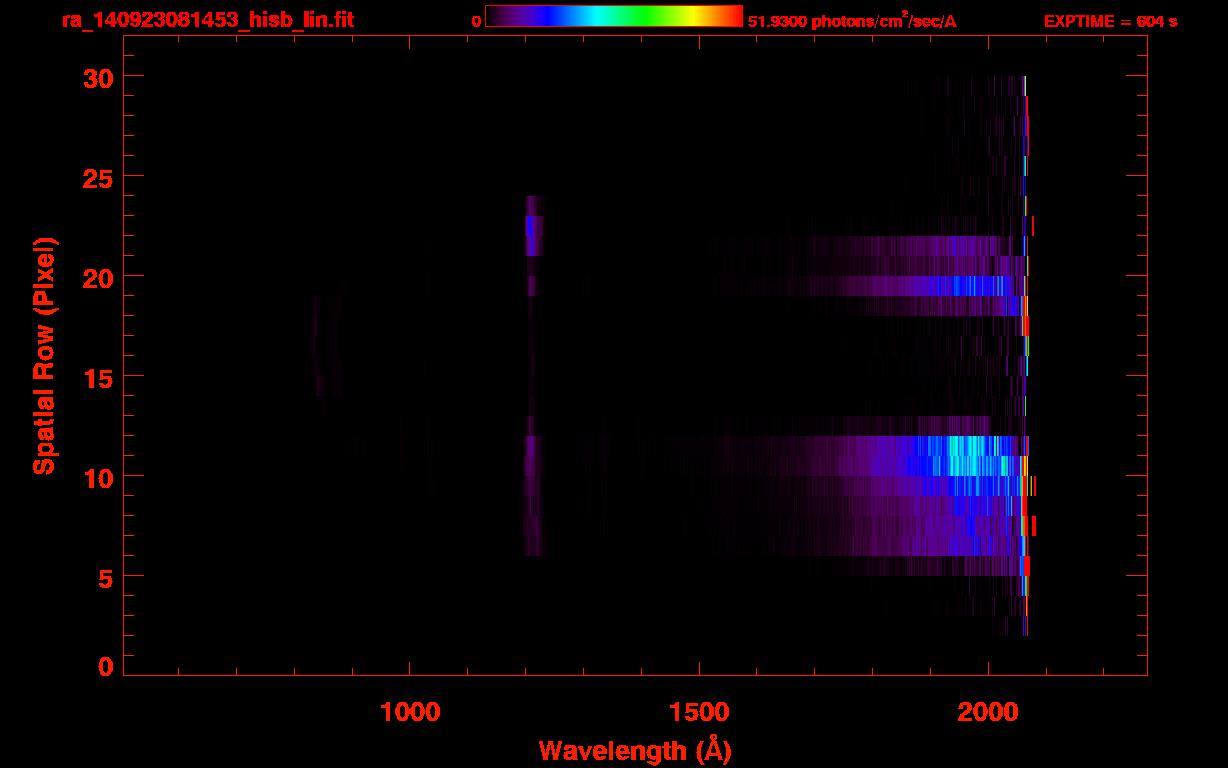Click the x-axis tick label 1500
The width and height of the screenshot is (1228, 768).
[699, 711]
